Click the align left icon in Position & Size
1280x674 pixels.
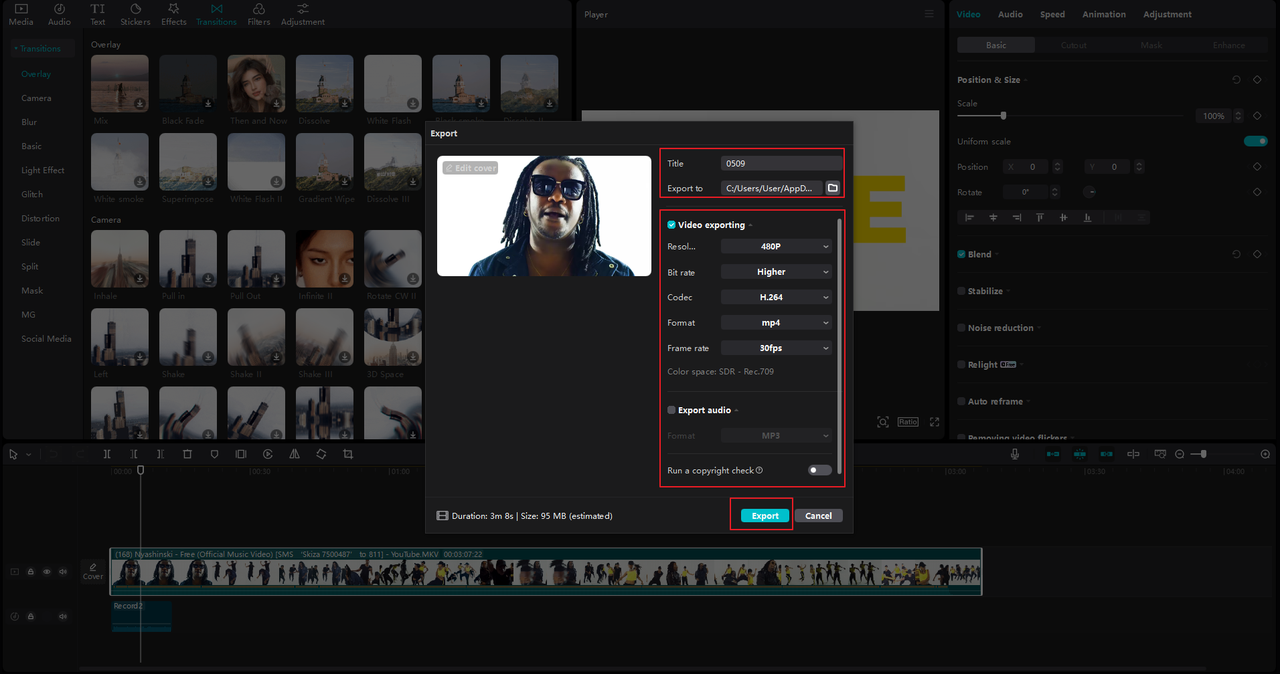pos(969,217)
